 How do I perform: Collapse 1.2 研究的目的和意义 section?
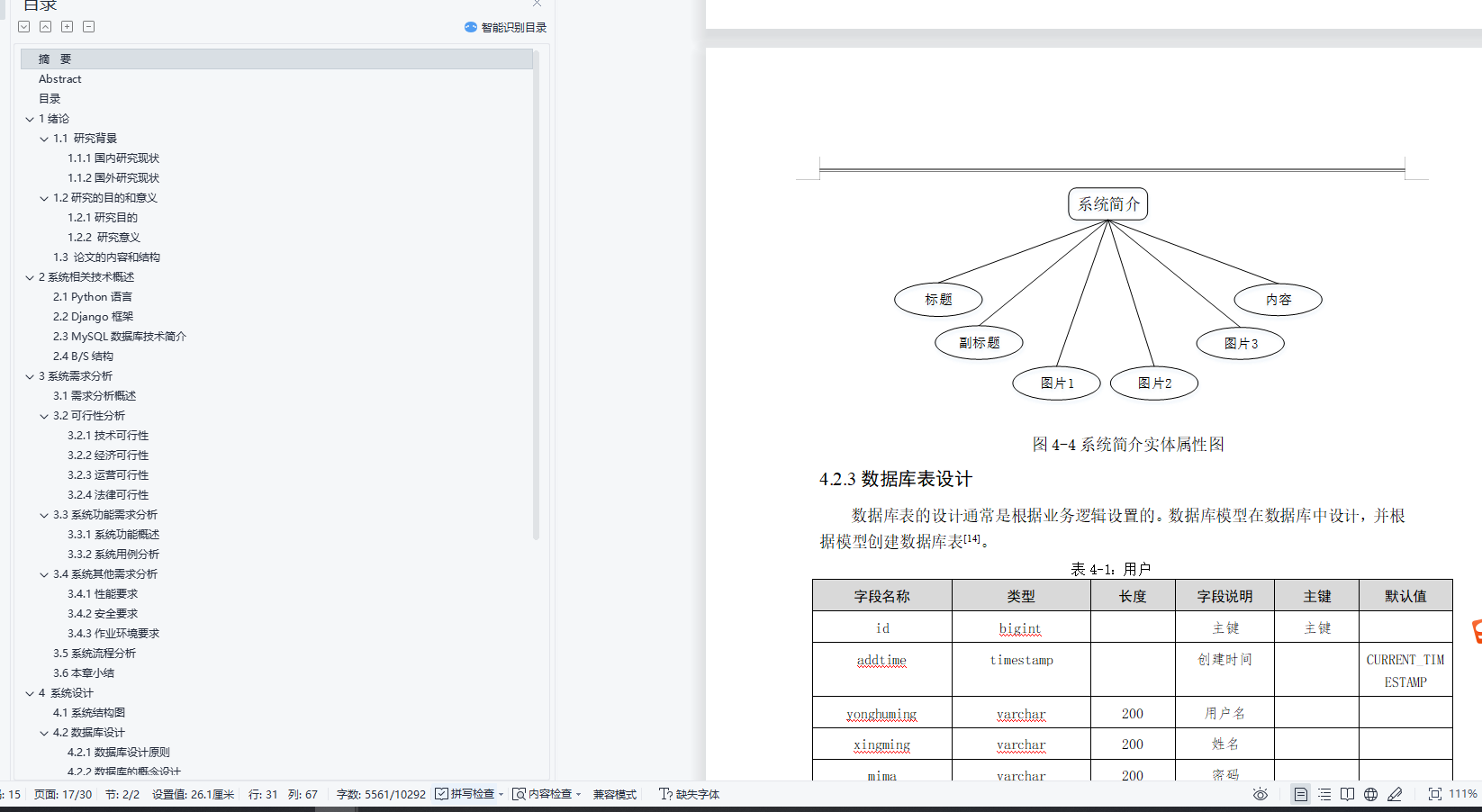coord(44,198)
